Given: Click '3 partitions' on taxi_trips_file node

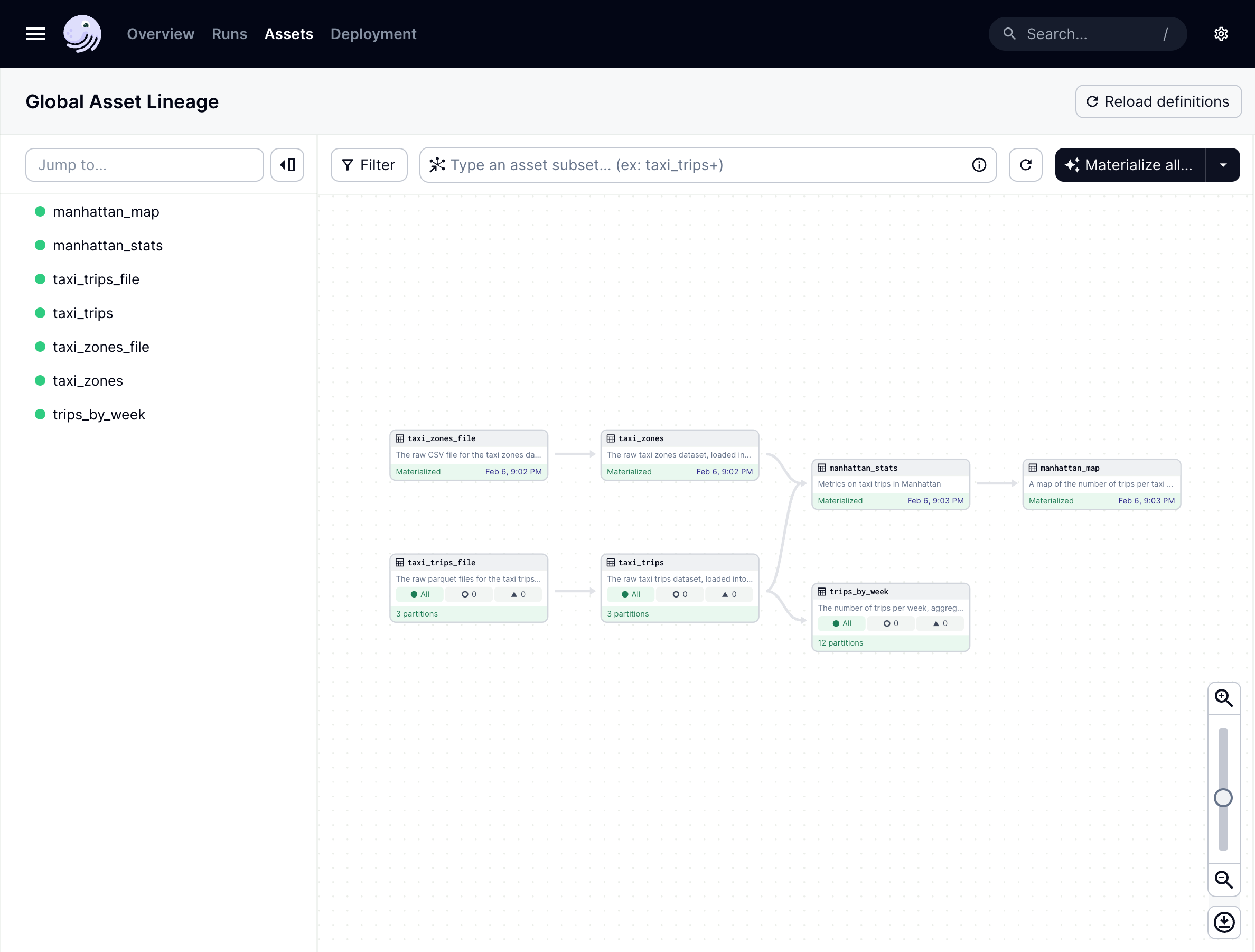Looking at the screenshot, I should point(417,614).
